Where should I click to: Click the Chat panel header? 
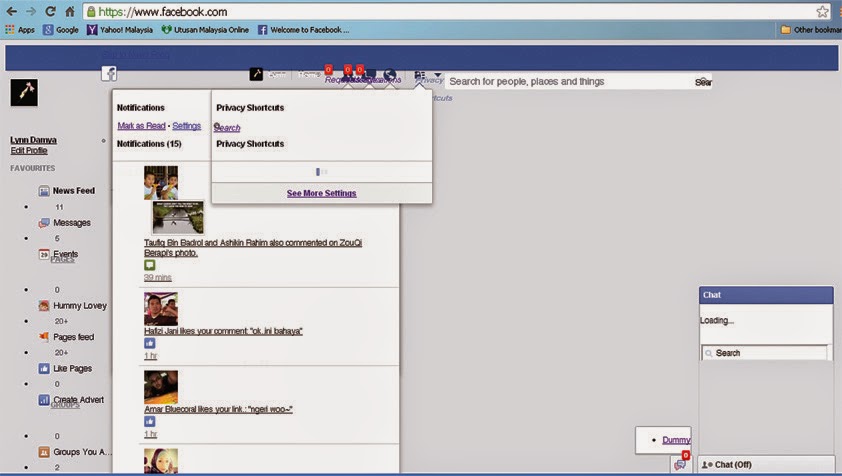pyautogui.click(x=766, y=295)
